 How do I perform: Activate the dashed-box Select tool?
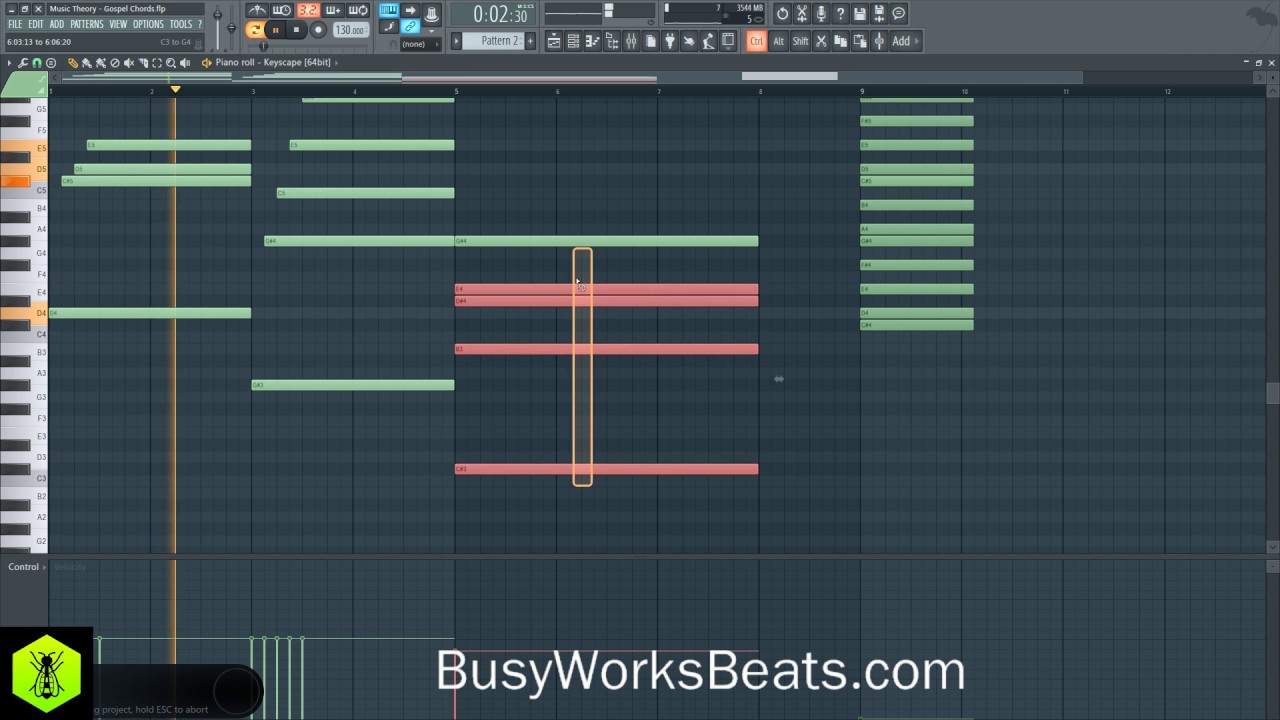coord(157,63)
